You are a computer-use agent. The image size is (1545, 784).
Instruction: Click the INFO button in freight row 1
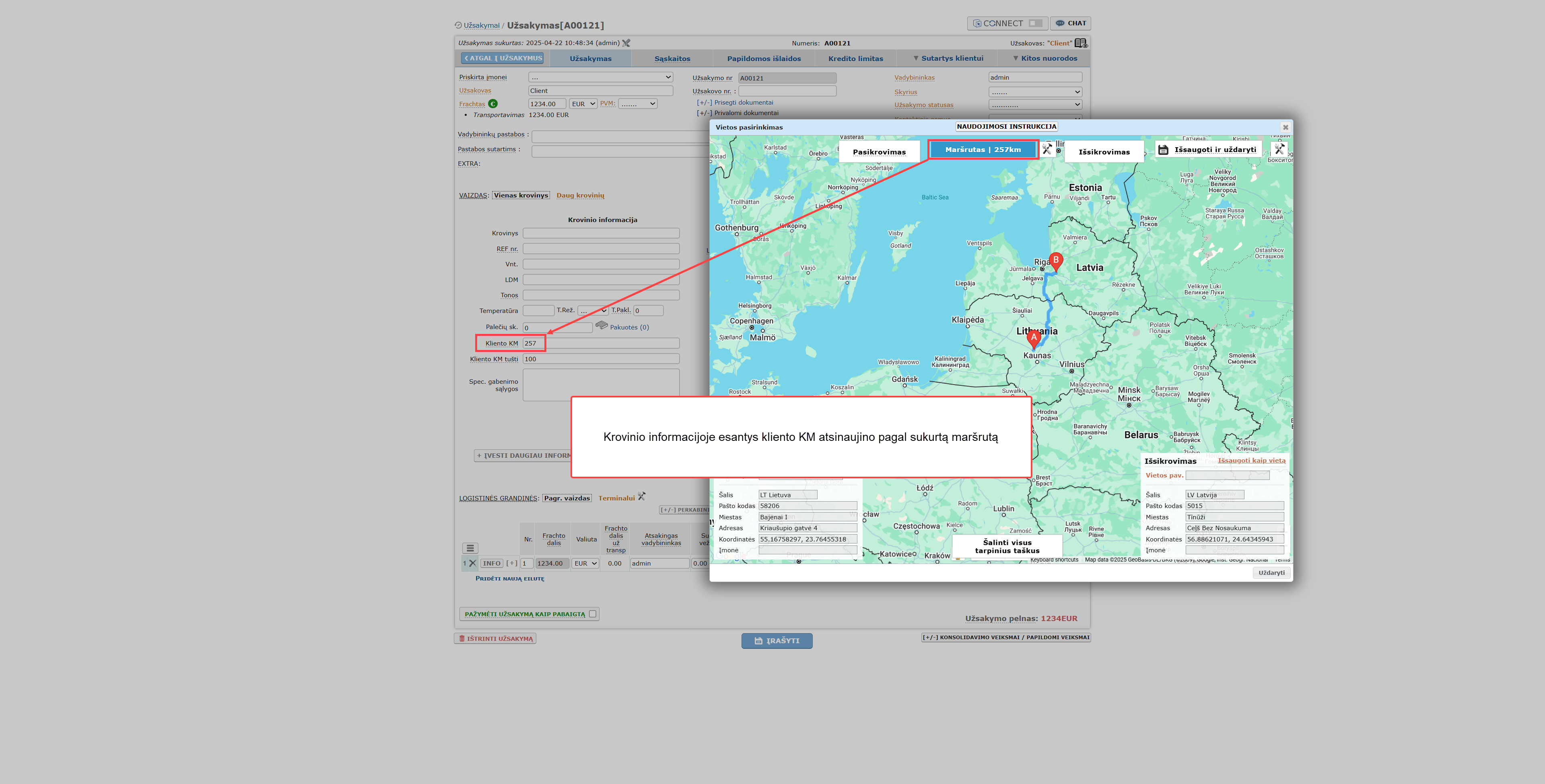(x=492, y=563)
